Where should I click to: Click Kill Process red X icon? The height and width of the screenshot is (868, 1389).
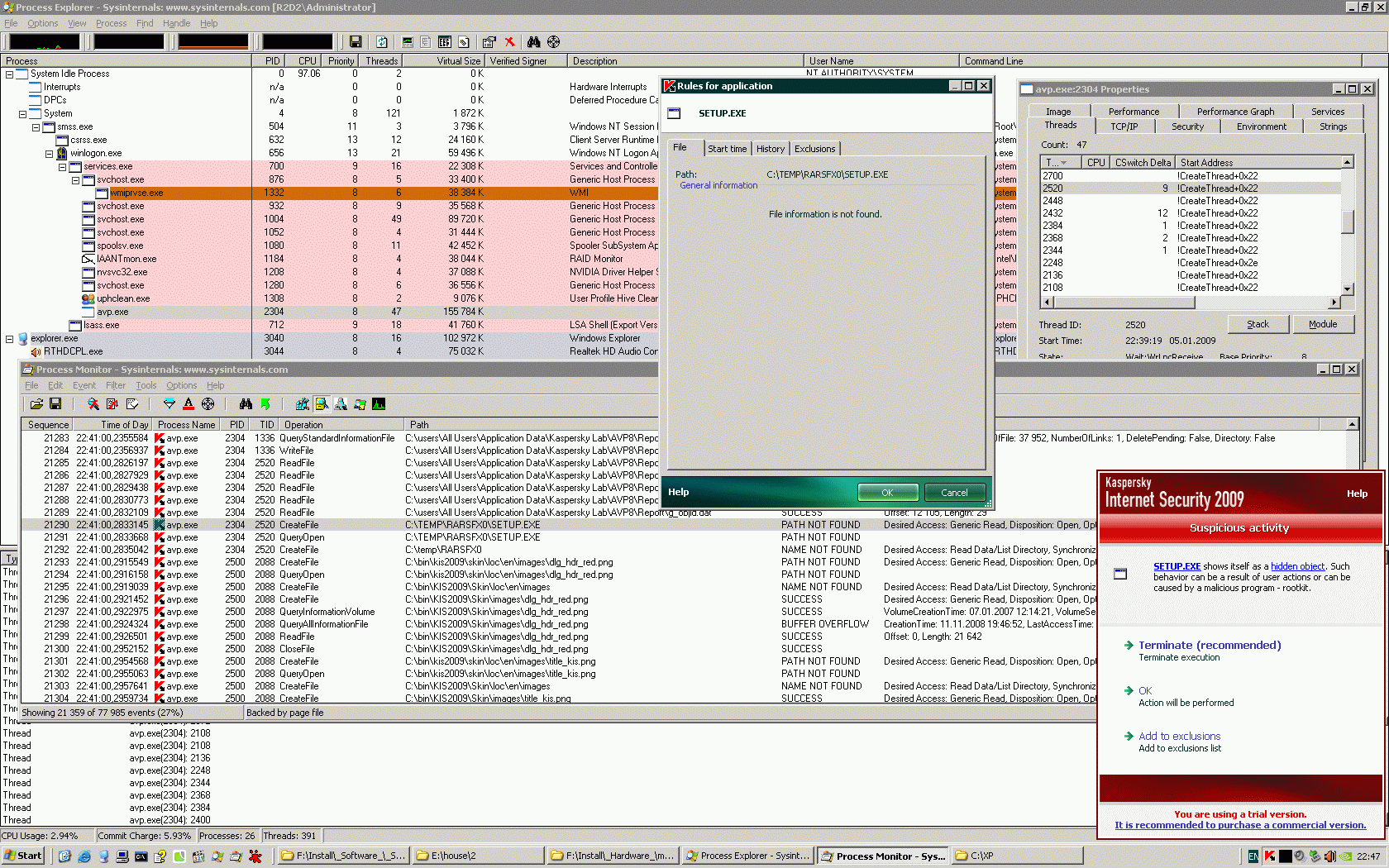(509, 42)
